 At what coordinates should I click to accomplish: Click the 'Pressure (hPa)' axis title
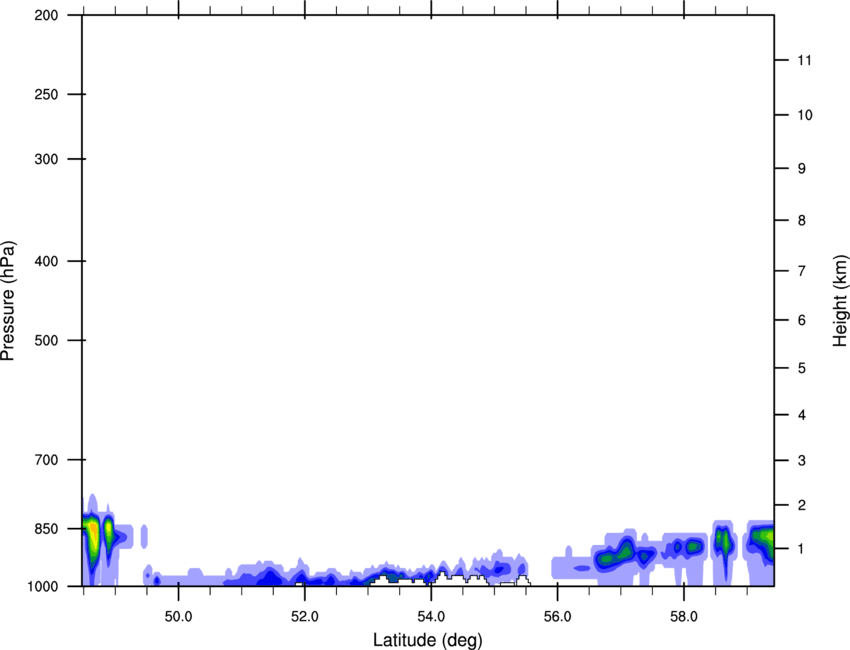[x=8, y=301]
